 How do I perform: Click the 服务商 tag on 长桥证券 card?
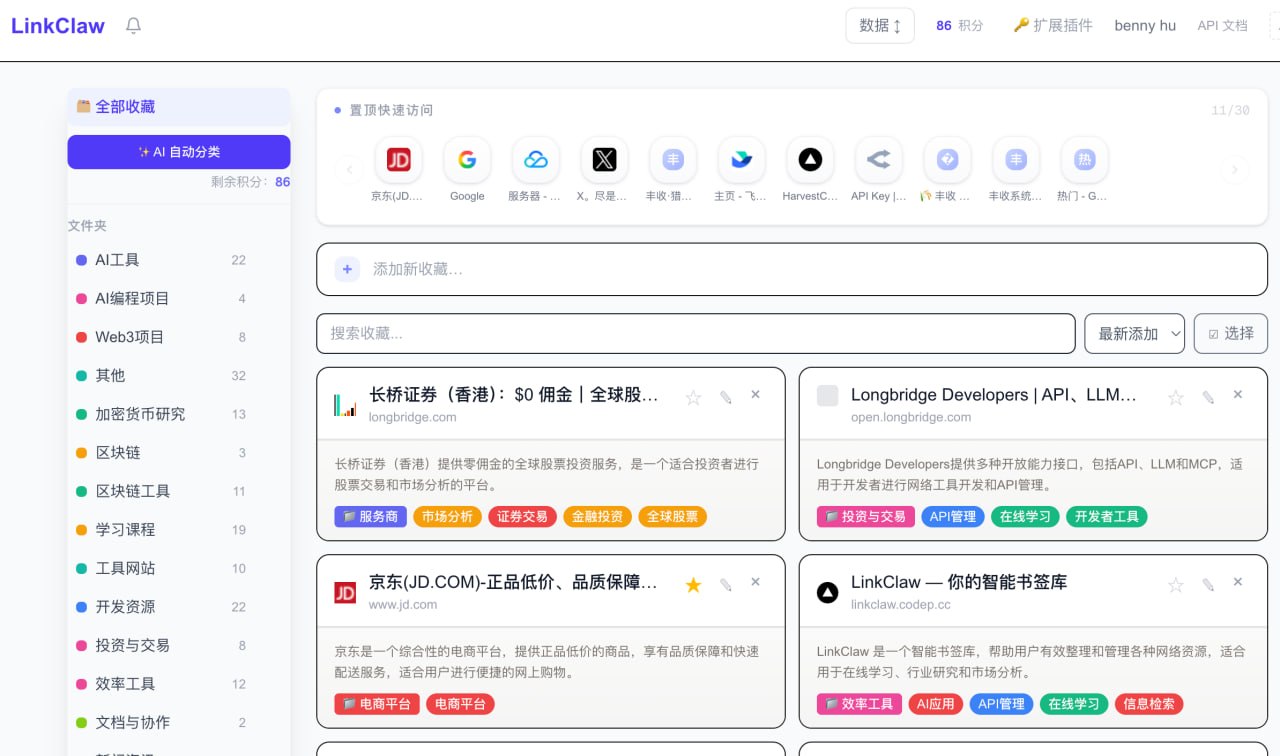tap(370, 517)
